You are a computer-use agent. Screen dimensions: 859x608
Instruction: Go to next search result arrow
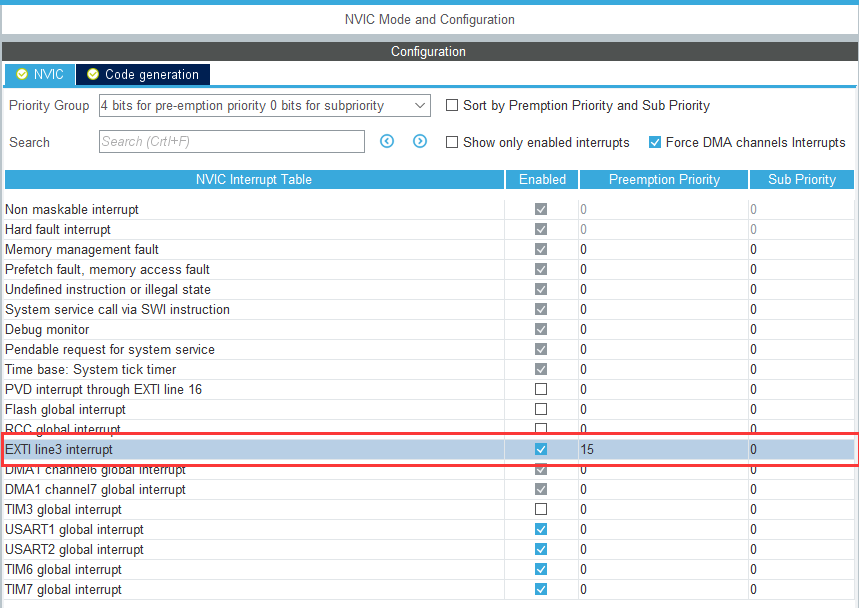pos(420,141)
